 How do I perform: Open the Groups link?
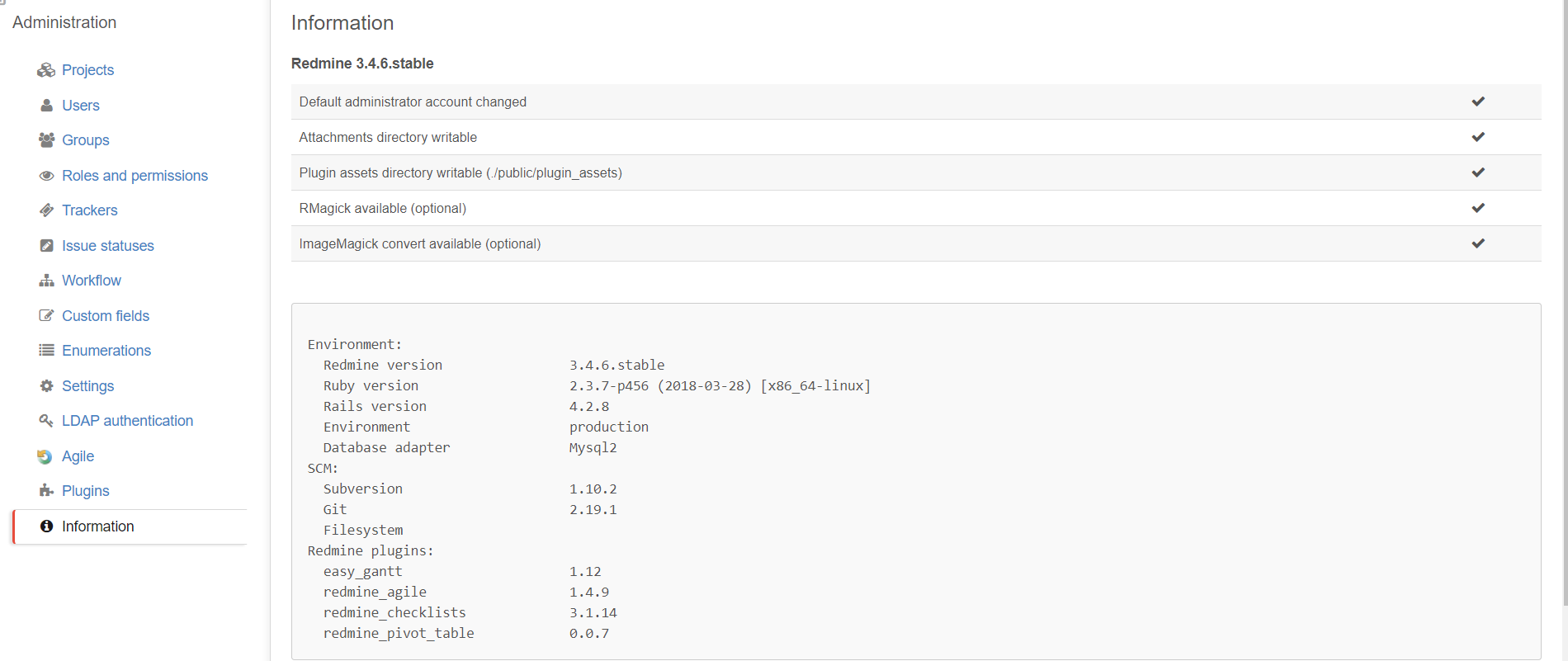[x=86, y=140]
